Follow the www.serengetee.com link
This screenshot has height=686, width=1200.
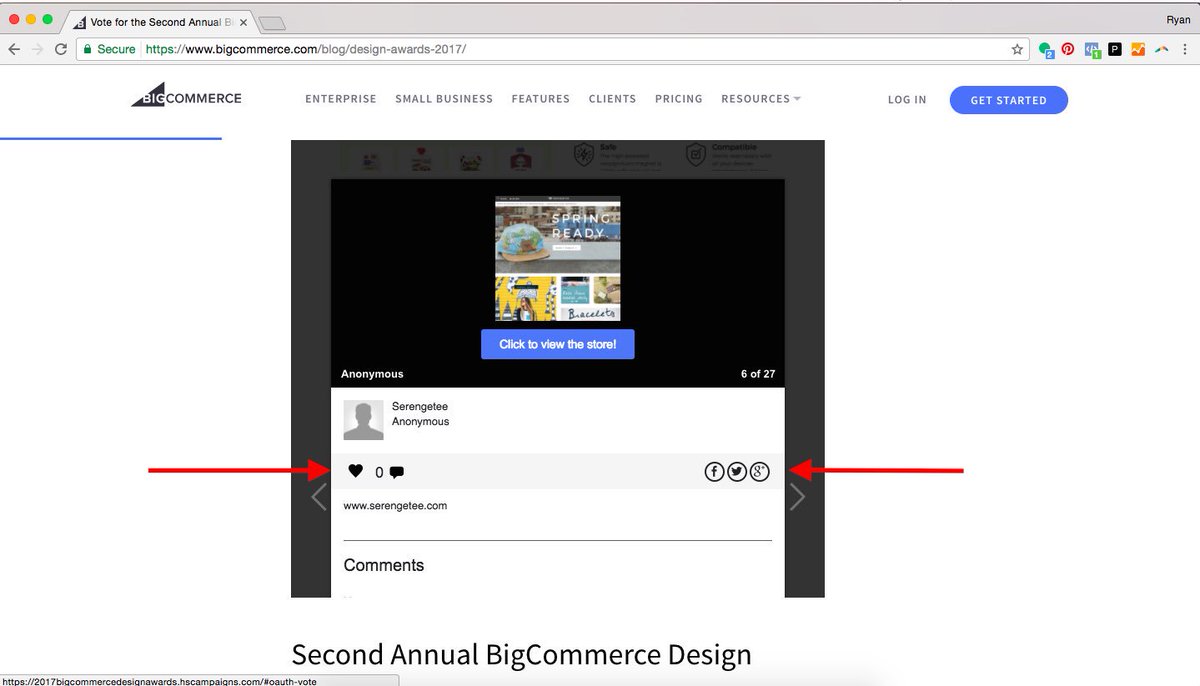394,505
